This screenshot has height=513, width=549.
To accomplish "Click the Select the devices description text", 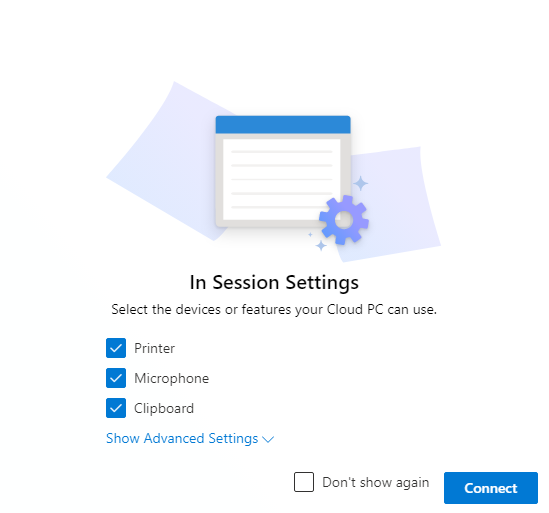I will 274,310.
